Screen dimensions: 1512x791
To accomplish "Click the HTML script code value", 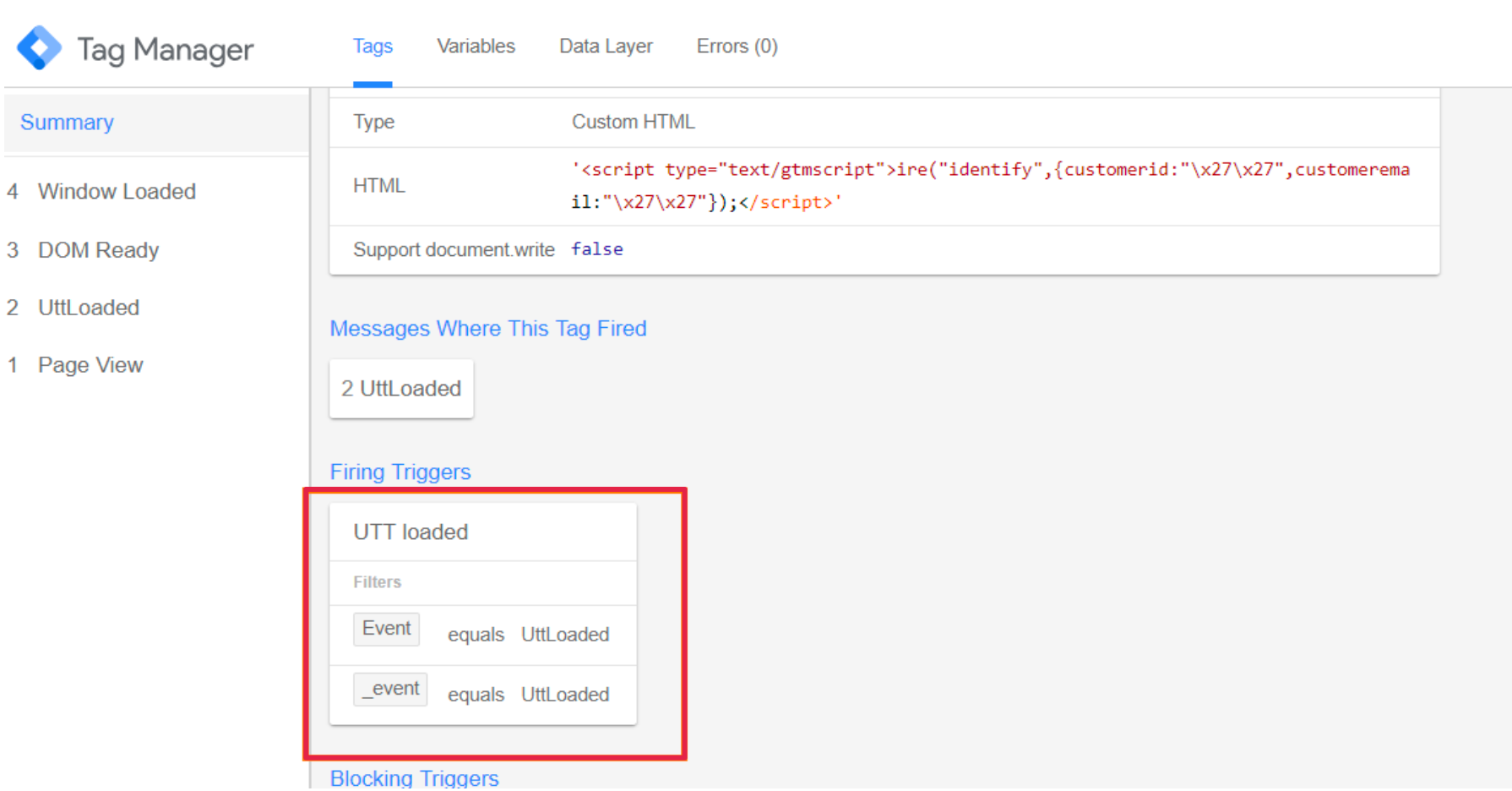I will (x=991, y=186).
